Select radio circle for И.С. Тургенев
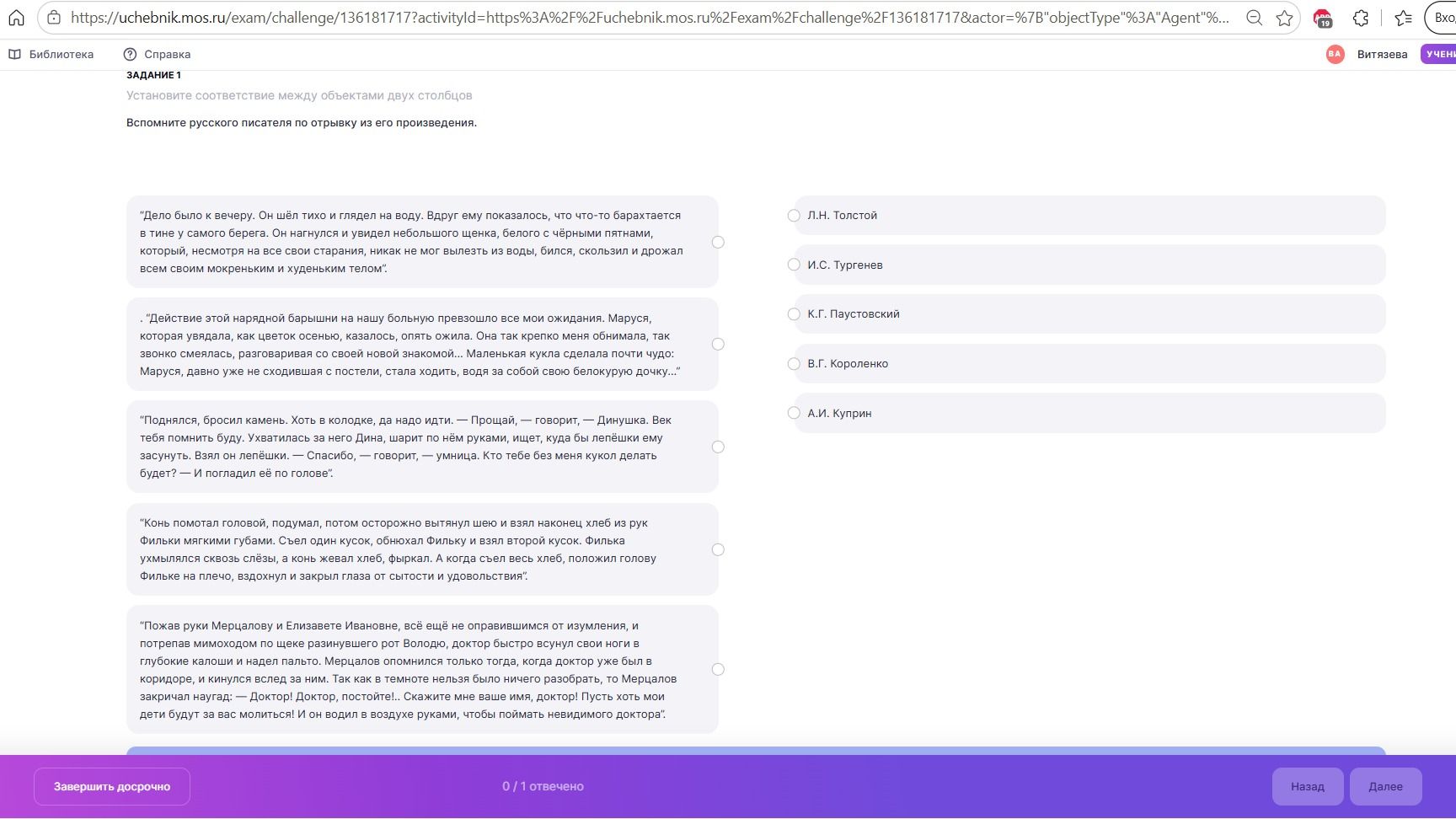1456x819 pixels. point(794,265)
